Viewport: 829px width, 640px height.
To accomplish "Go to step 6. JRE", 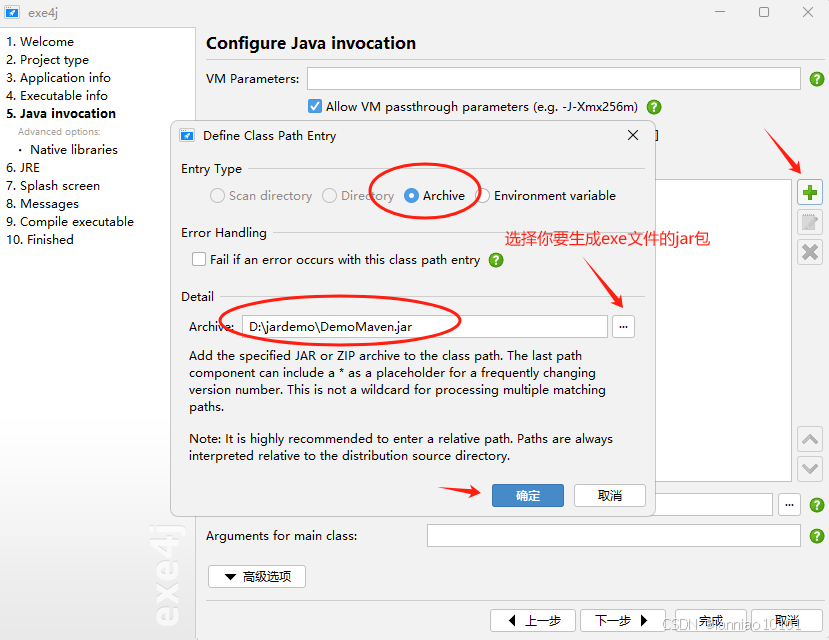I will coord(23,168).
